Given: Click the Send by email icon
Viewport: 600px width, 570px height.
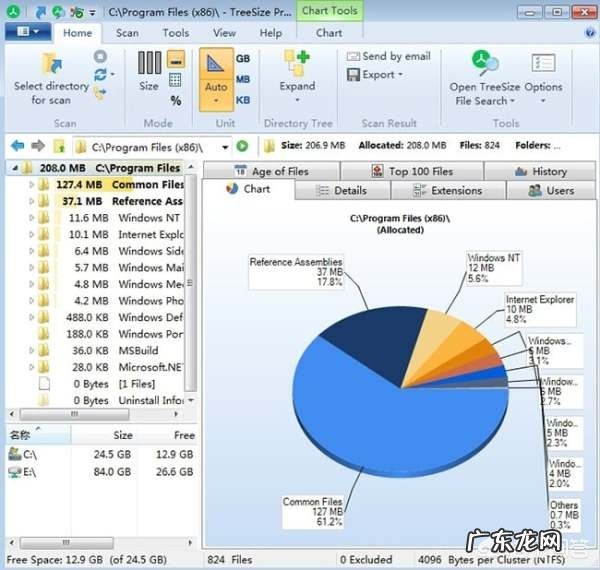Looking at the screenshot, I should pos(353,57).
